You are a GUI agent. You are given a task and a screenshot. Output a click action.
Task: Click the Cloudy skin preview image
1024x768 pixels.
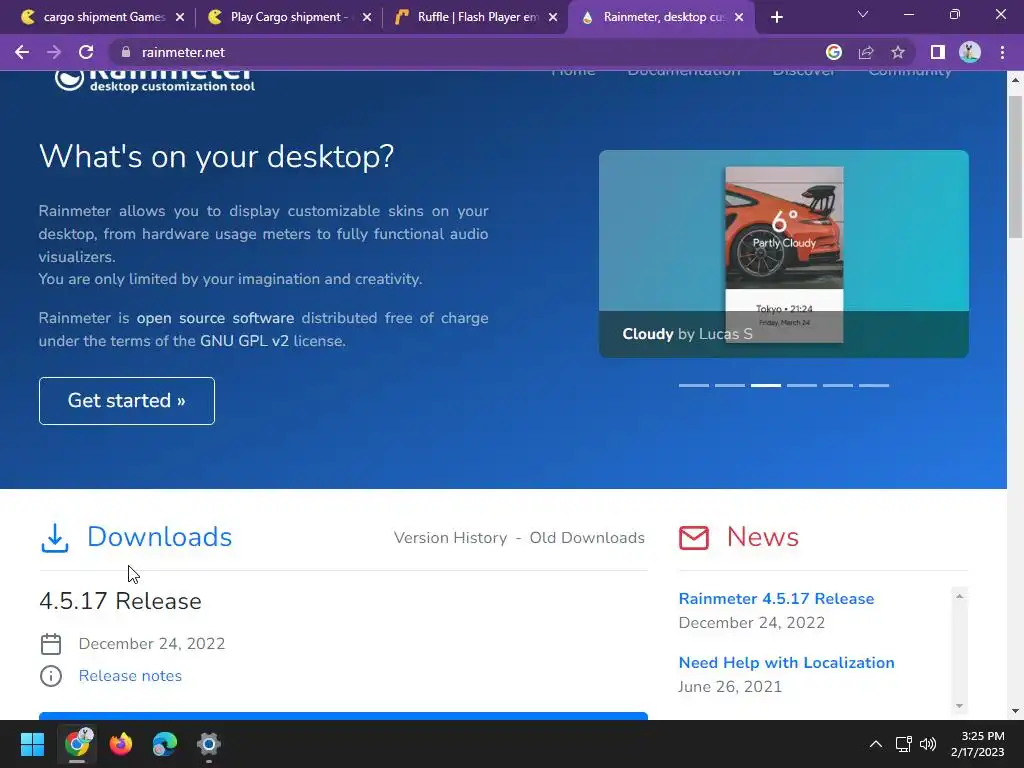pos(784,254)
